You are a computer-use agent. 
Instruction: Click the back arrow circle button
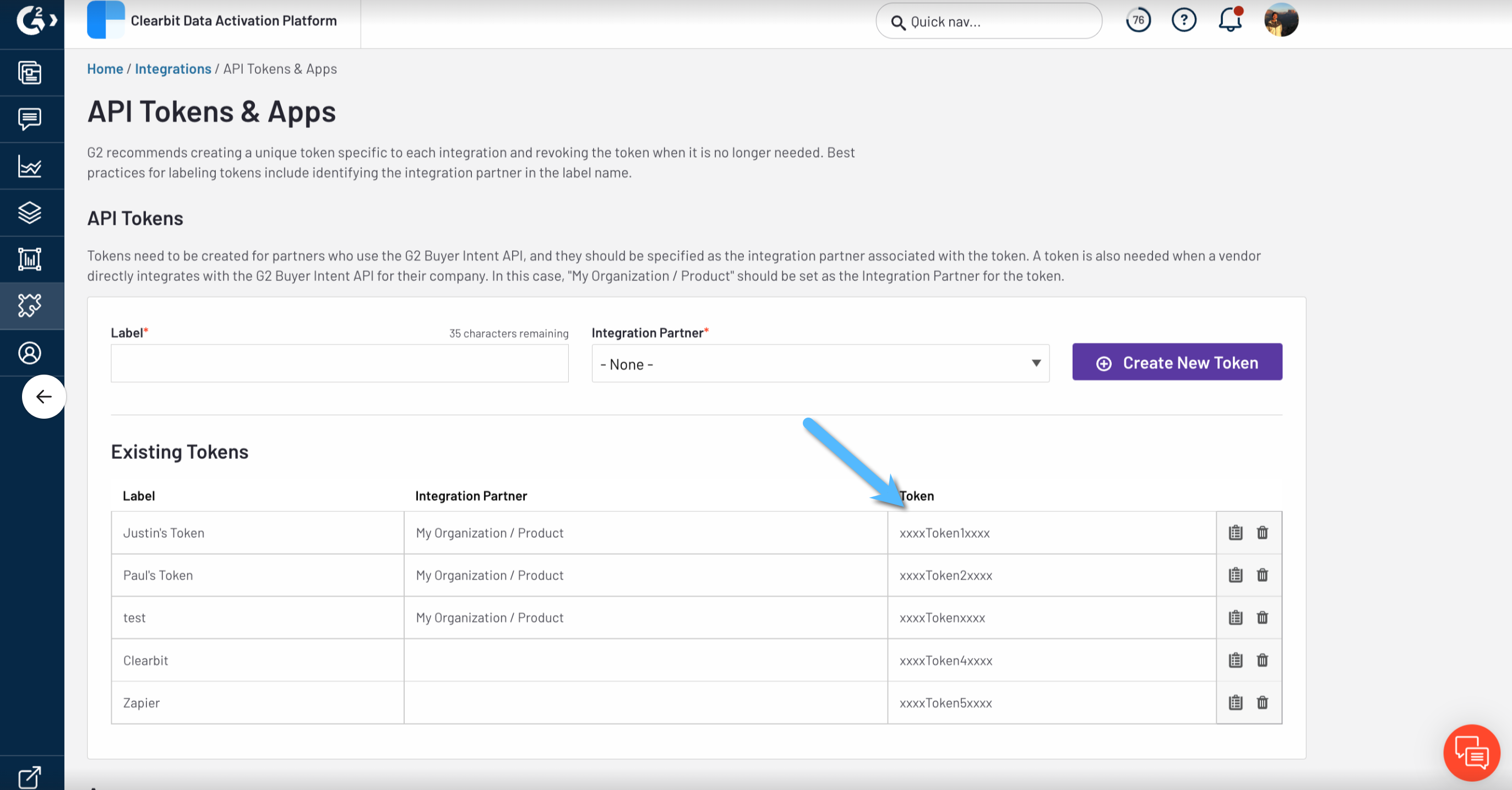pos(43,397)
